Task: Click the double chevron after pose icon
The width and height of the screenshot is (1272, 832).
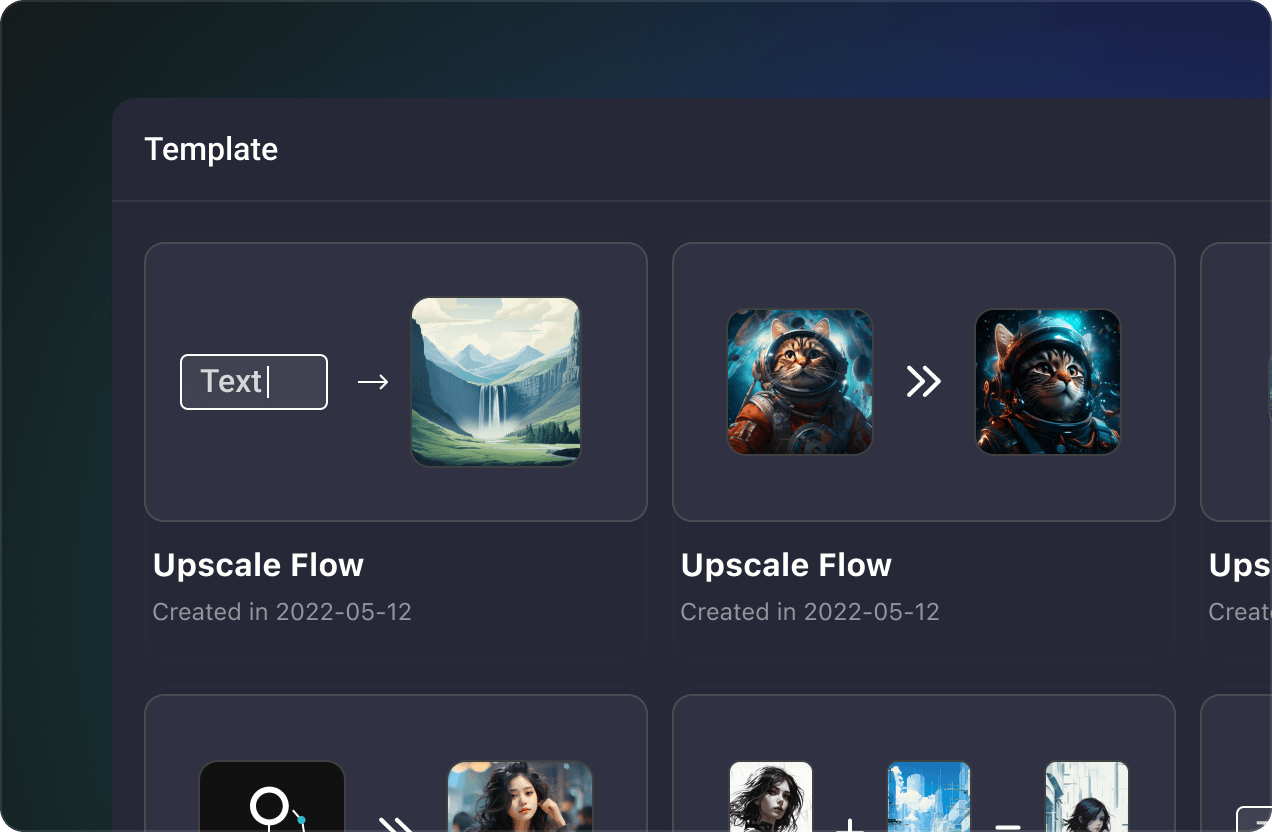Action: [396, 824]
